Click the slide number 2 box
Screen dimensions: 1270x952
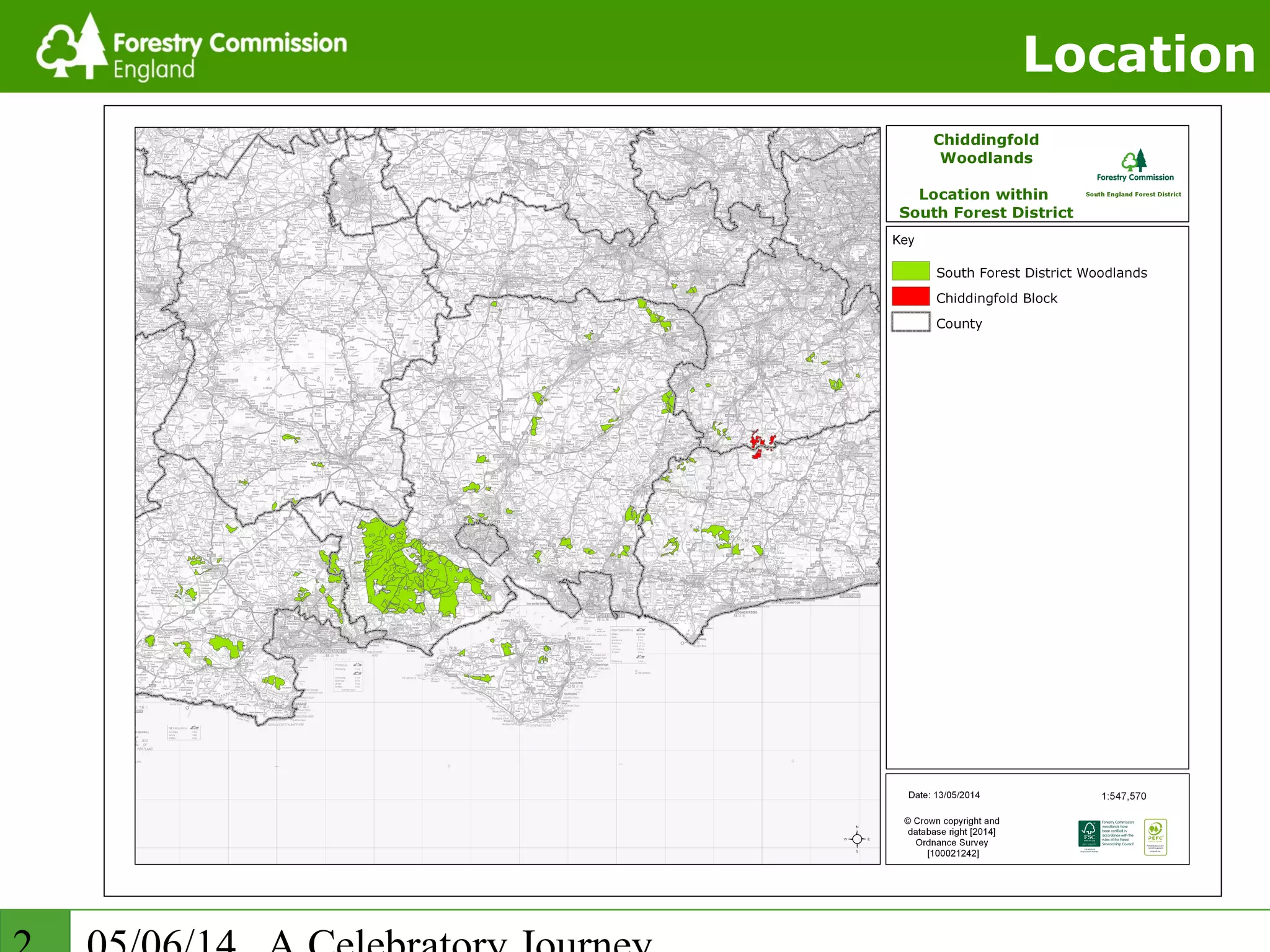(35, 934)
